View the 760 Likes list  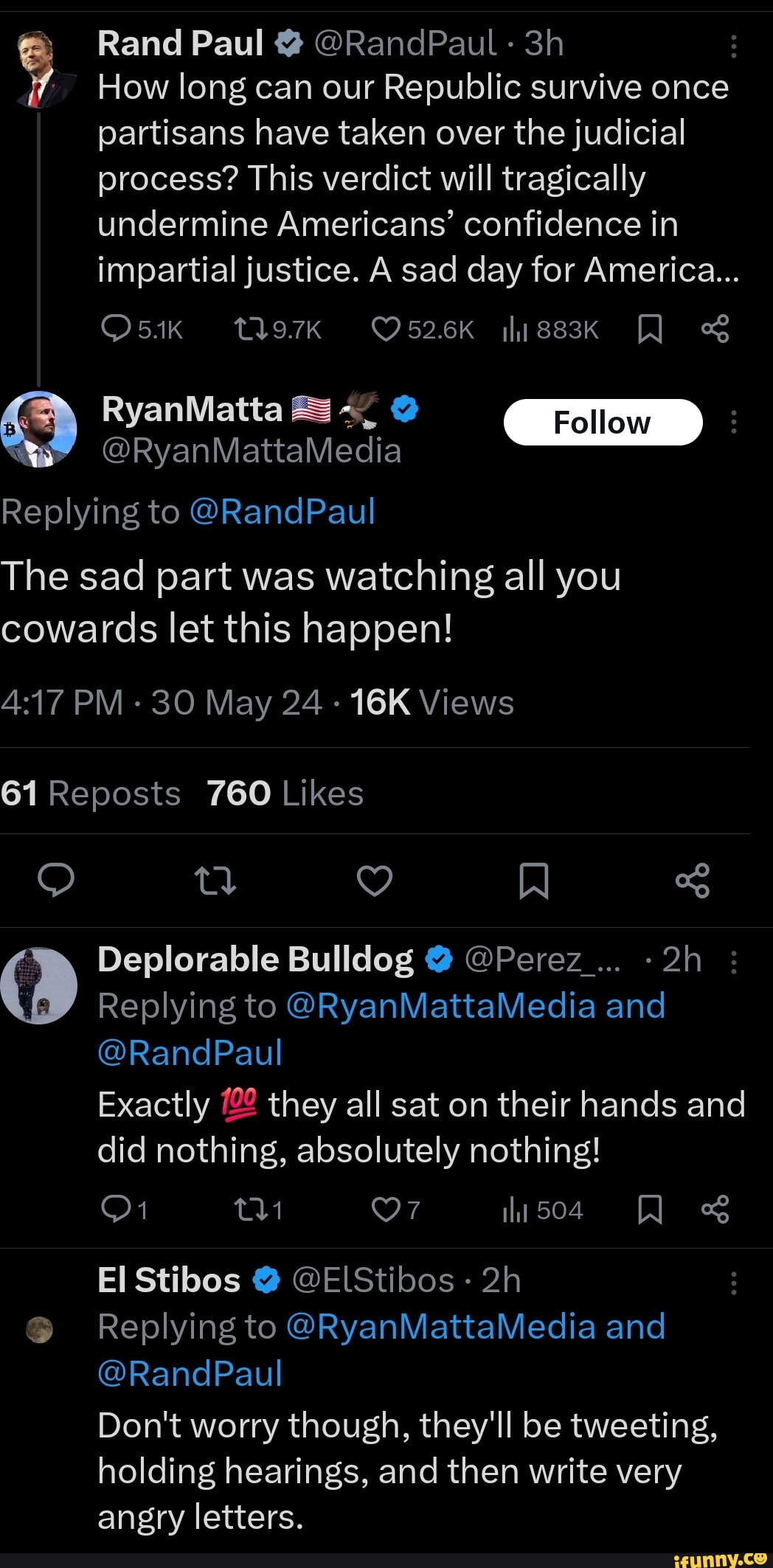pos(285,794)
